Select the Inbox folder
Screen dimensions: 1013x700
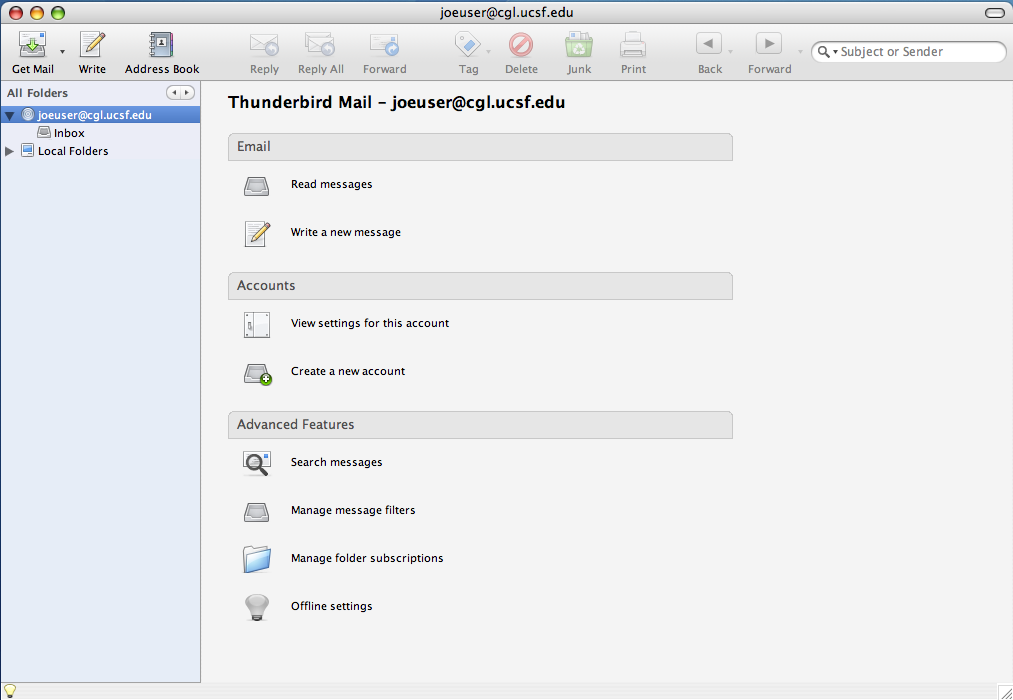(x=69, y=133)
